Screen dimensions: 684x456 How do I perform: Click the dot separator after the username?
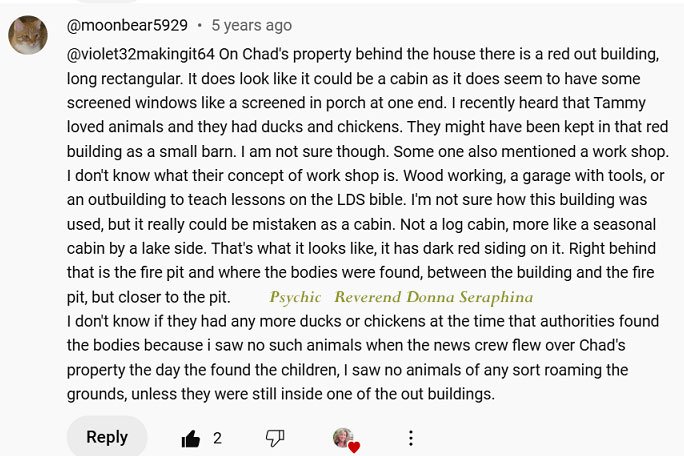tap(199, 25)
